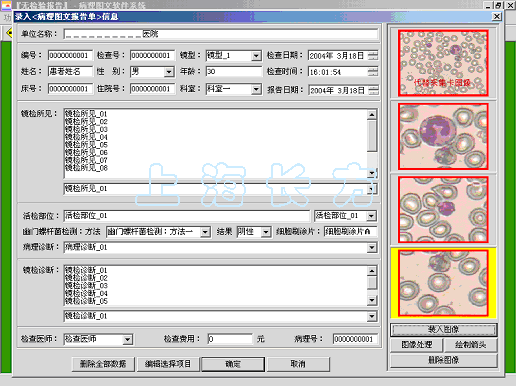Open the 病理诊断 dropdown arrow
516x386 pixels.
point(372,247)
